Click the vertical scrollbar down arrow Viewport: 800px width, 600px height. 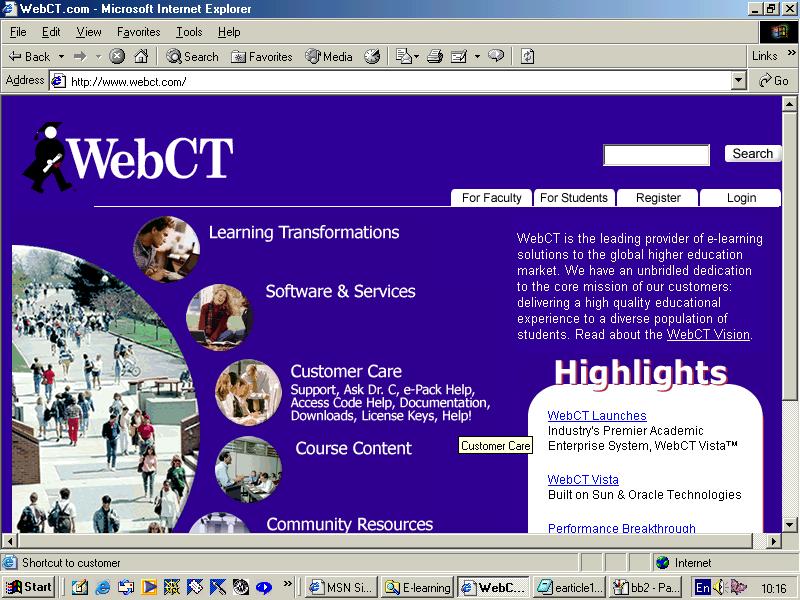pos(789,524)
